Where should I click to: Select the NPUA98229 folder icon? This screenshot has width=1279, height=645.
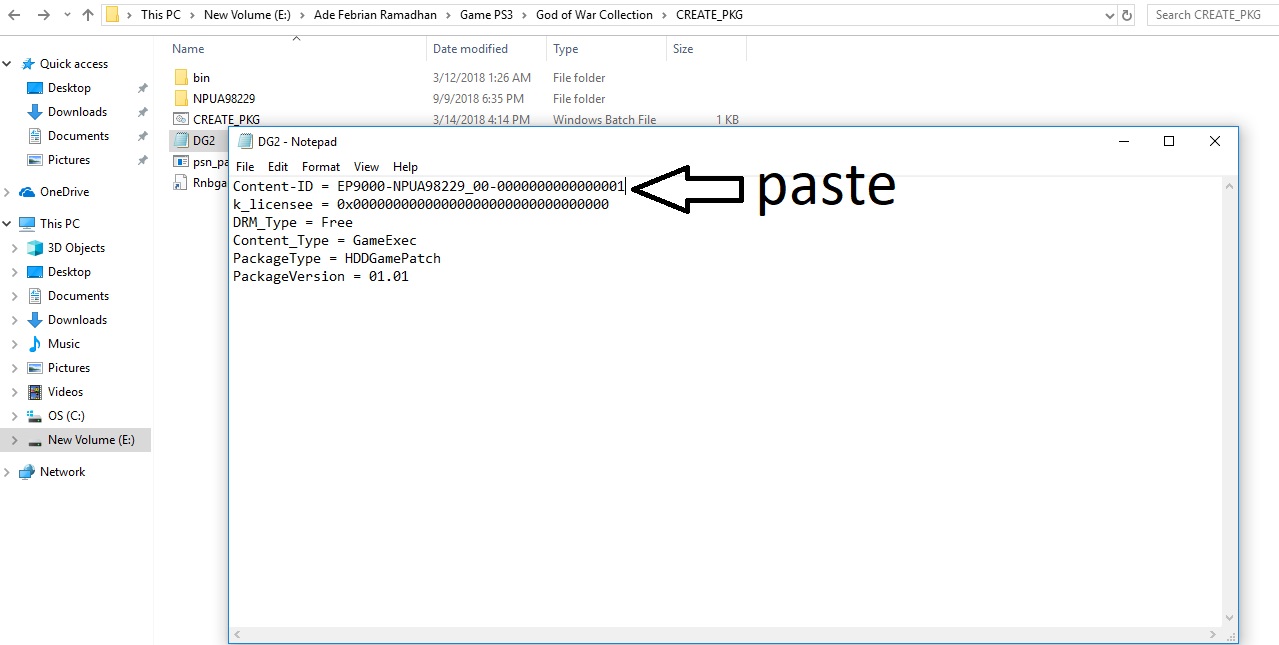[x=181, y=98]
